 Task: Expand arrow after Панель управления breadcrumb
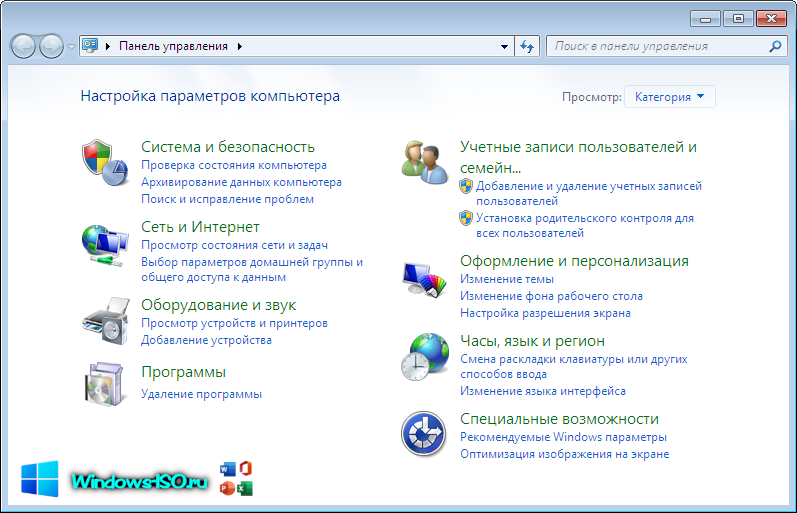[239, 46]
